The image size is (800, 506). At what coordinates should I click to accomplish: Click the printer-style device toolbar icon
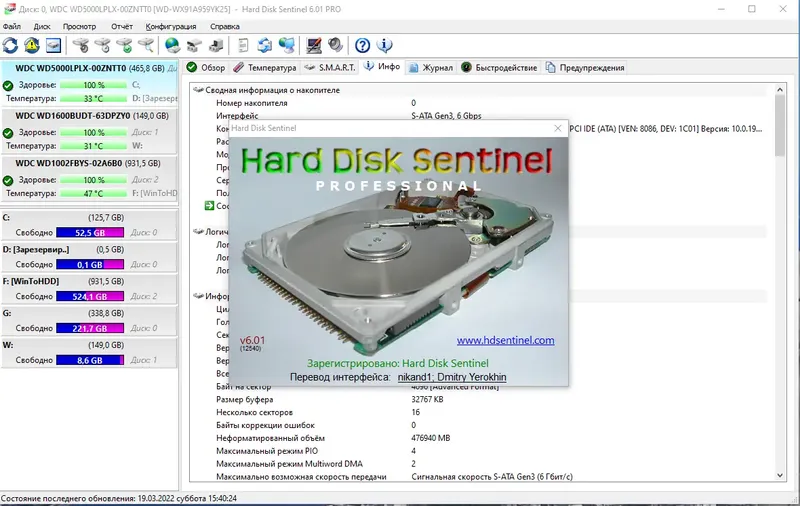click(x=216, y=45)
